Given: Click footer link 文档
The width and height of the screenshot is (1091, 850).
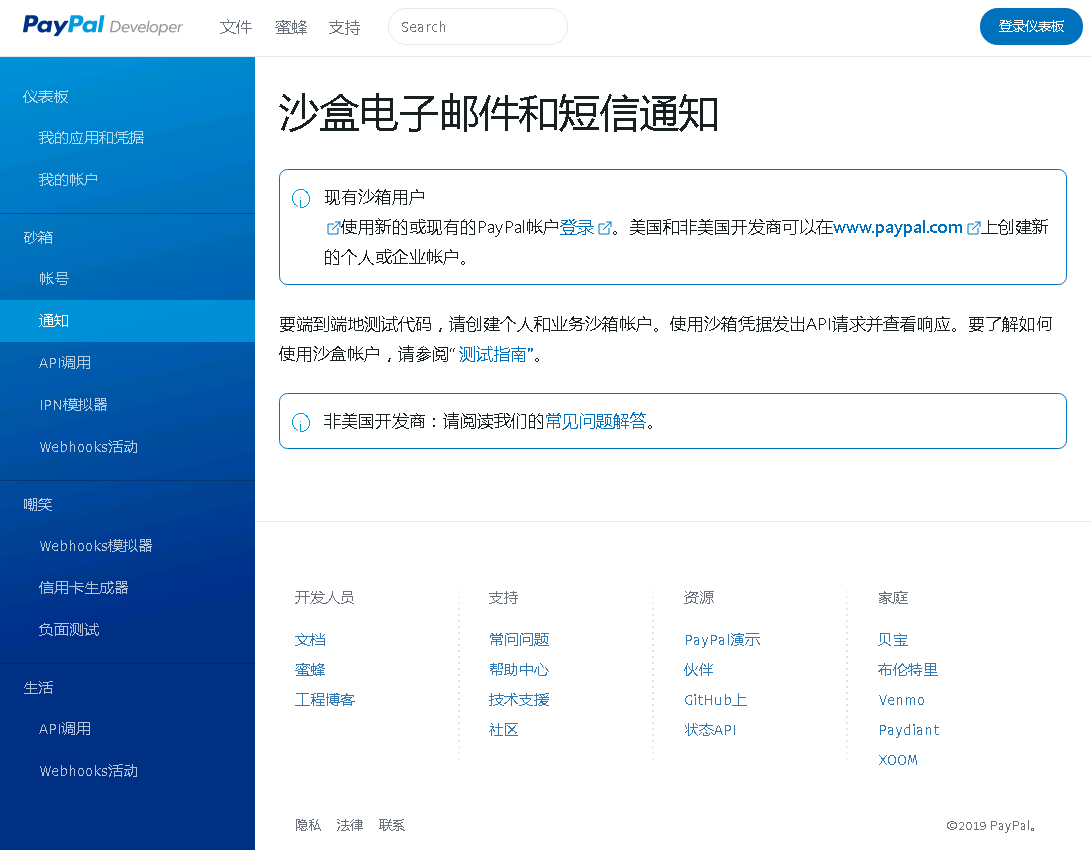Looking at the screenshot, I should pos(310,640).
